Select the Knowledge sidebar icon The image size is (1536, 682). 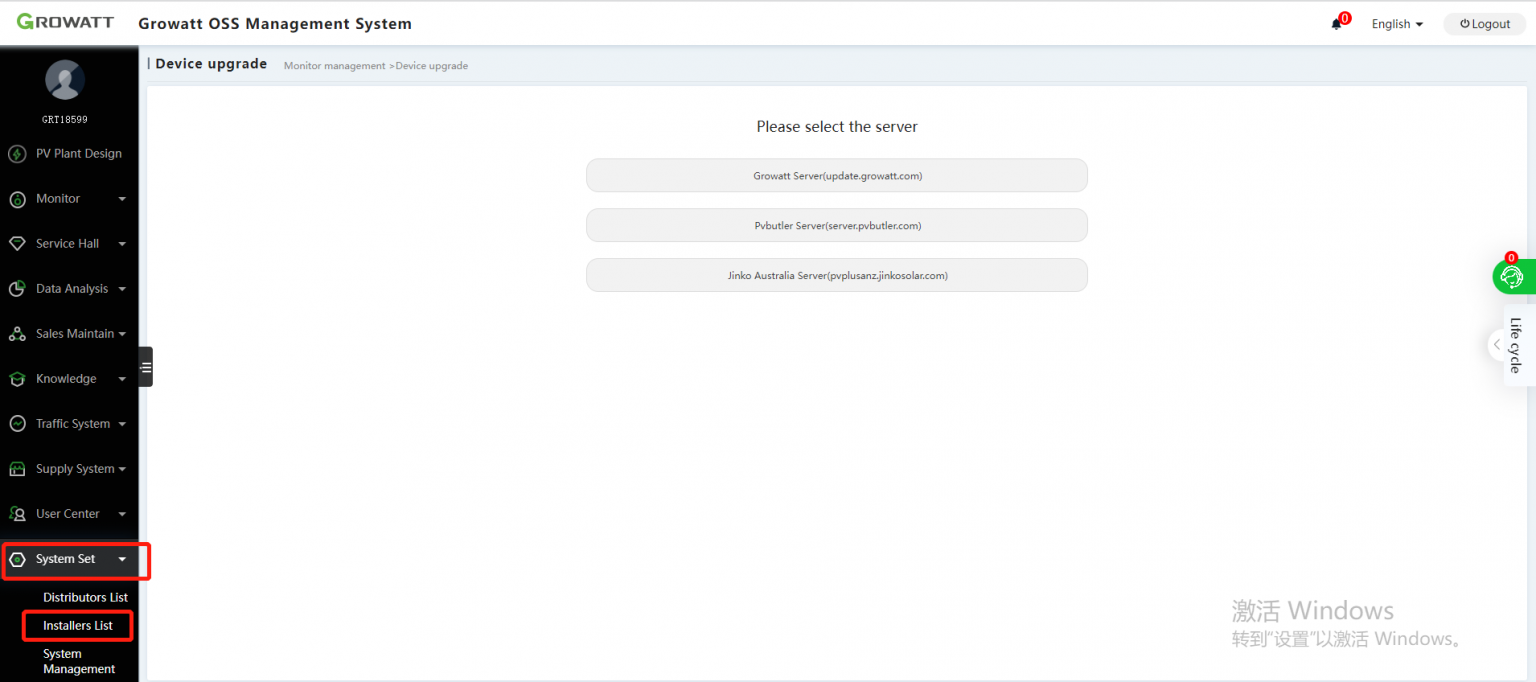click(17, 378)
